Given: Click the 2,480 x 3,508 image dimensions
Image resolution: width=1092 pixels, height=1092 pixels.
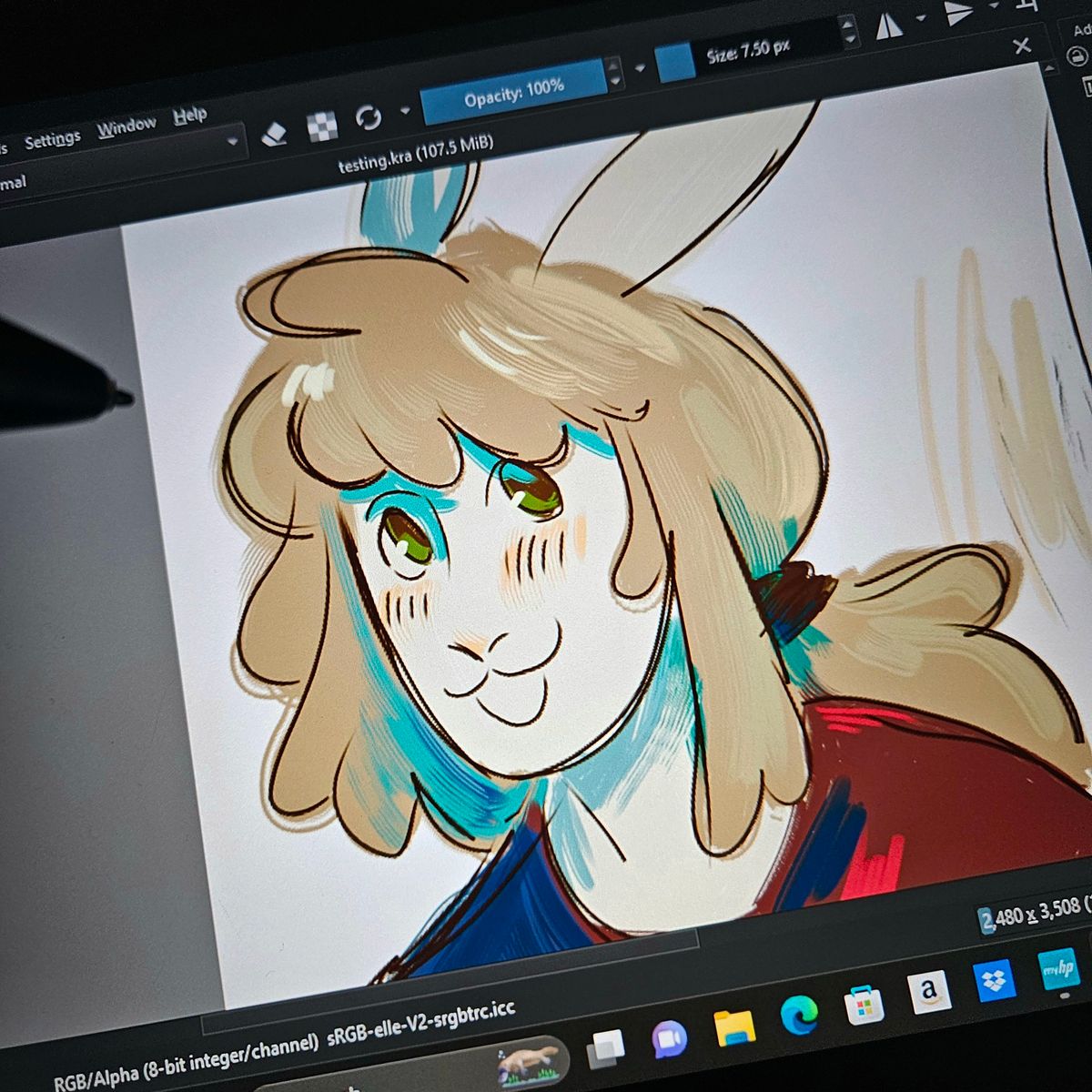Looking at the screenshot, I should tap(1029, 914).
